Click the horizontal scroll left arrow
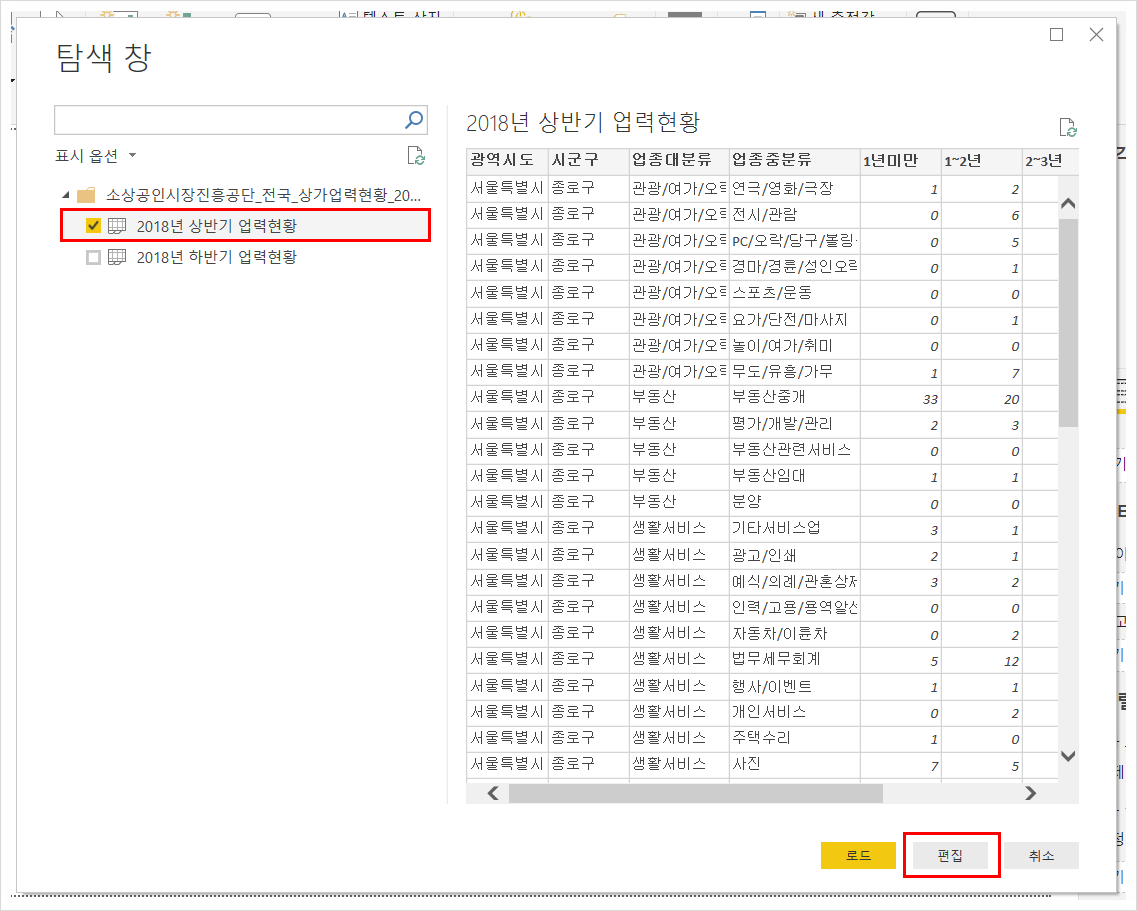Screen dimensions: 1137x911 [x=493, y=793]
